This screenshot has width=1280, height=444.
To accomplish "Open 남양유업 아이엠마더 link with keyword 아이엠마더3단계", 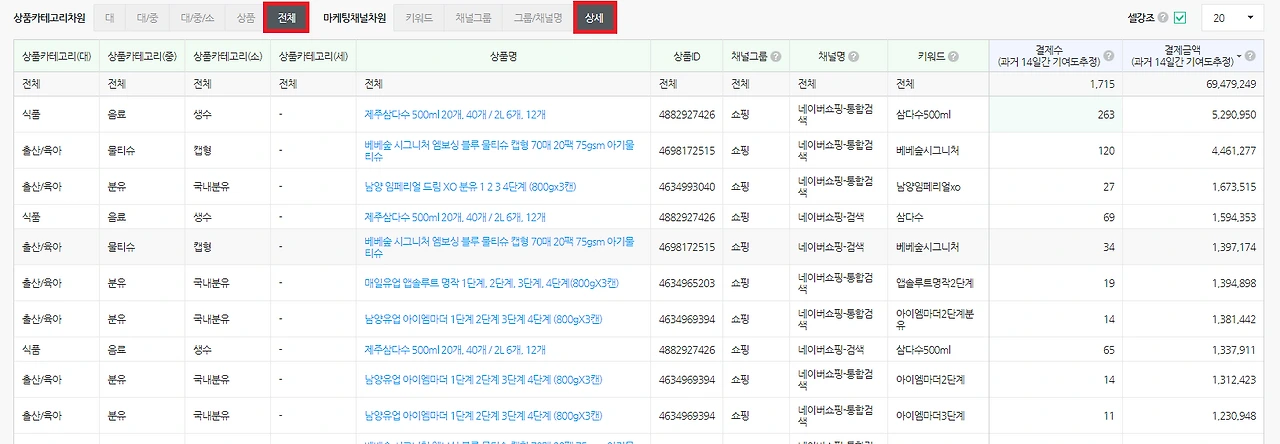I will pyautogui.click(x=483, y=416).
